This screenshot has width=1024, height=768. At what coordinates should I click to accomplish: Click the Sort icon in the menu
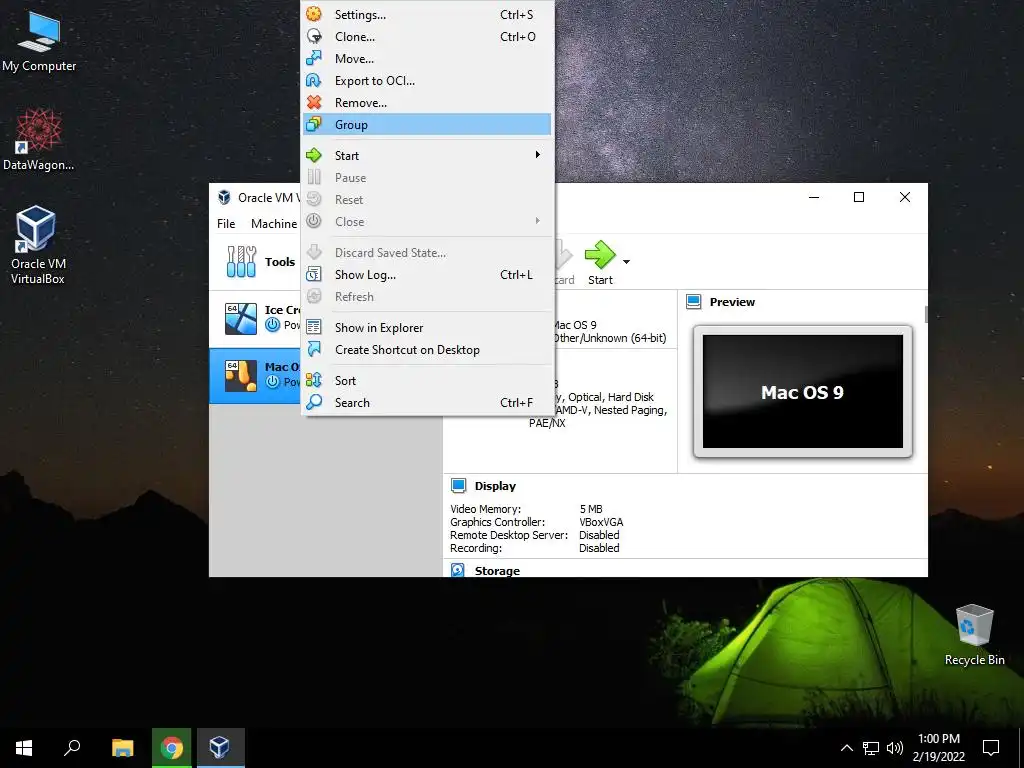pyautogui.click(x=314, y=380)
